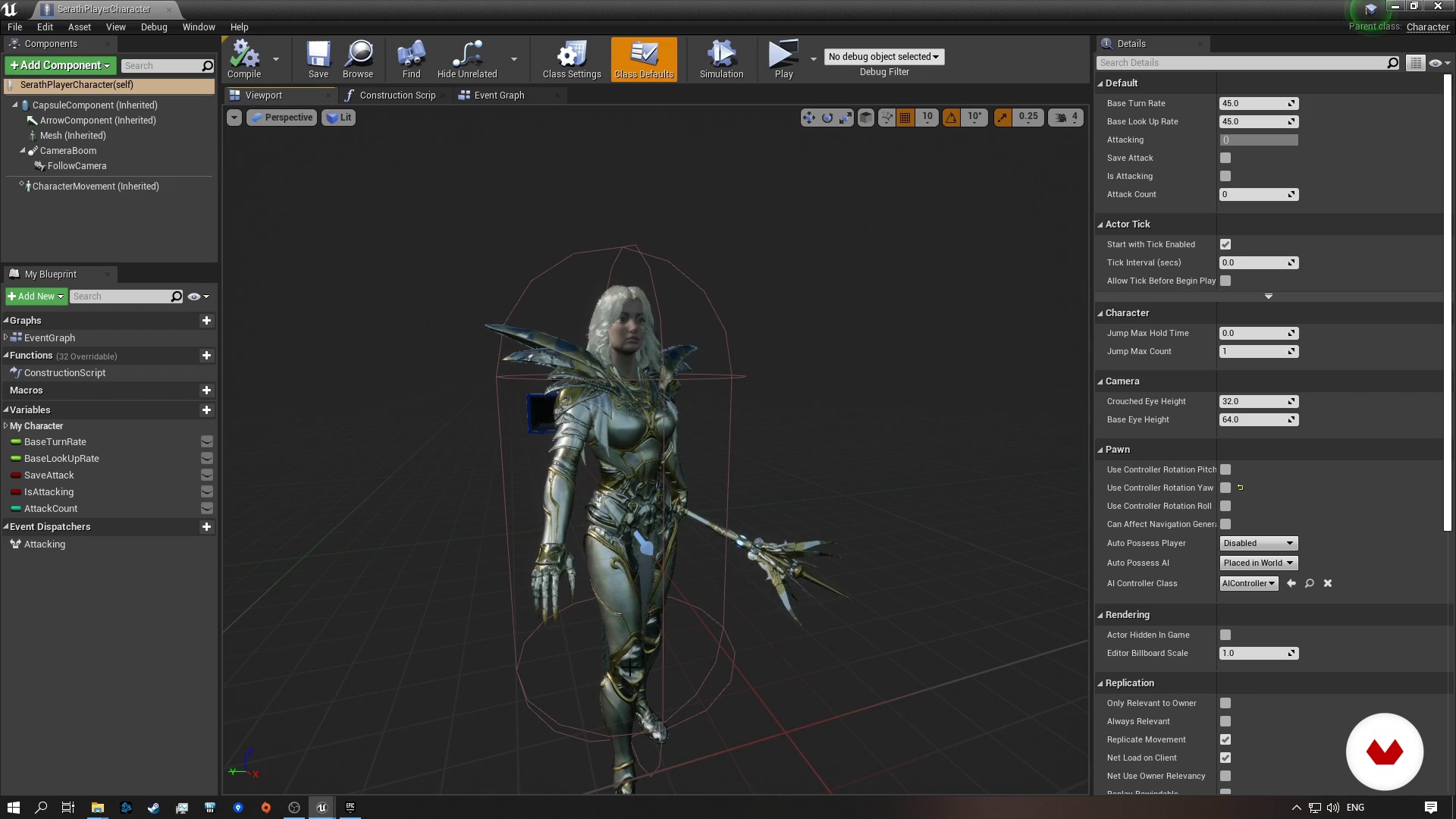
Task: Open Find in blueprint
Action: point(411,59)
